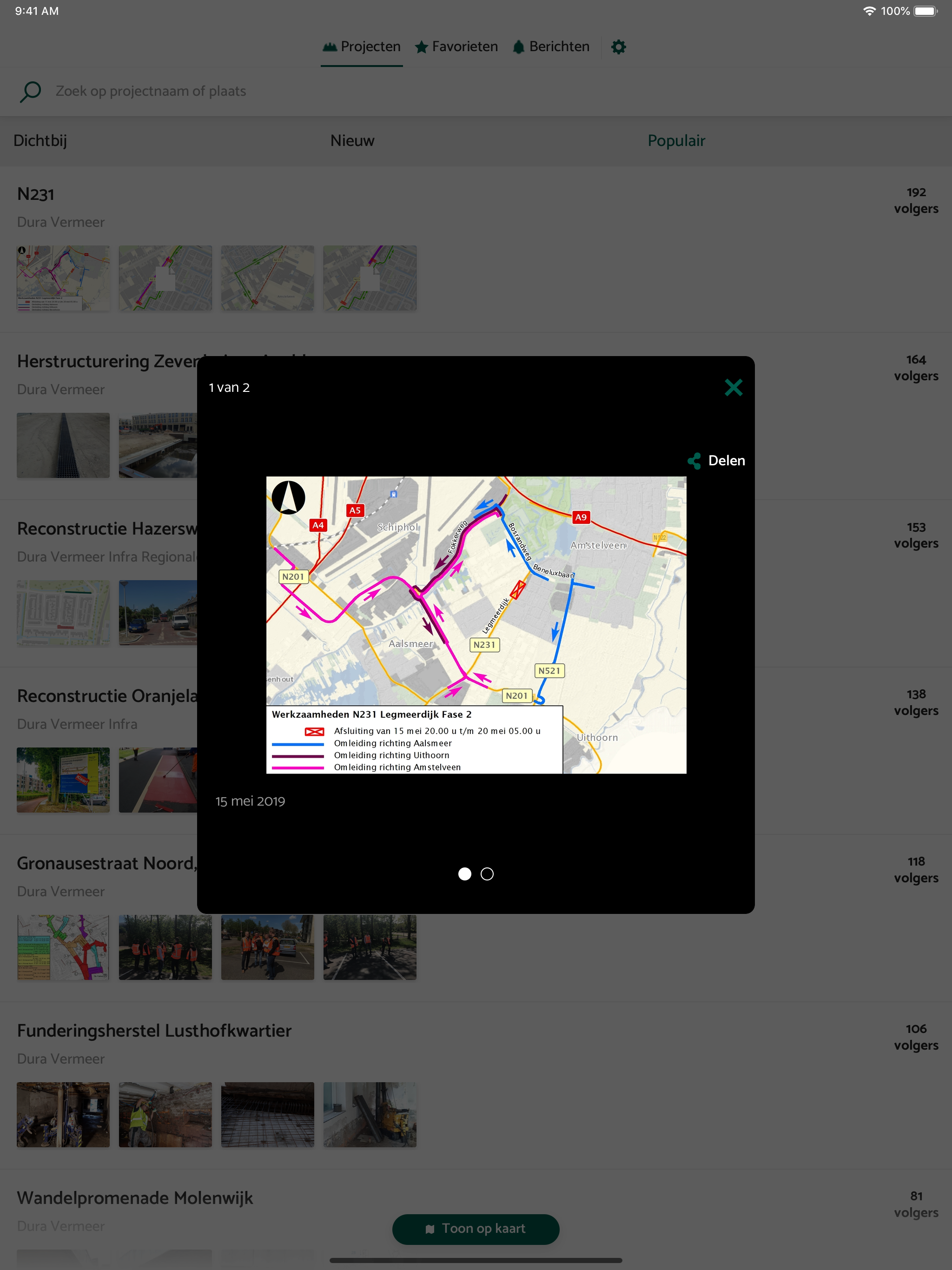Viewport: 952px width, 1270px height.
Task: Open Reconstructie Hazersw project title
Action: tap(107, 529)
